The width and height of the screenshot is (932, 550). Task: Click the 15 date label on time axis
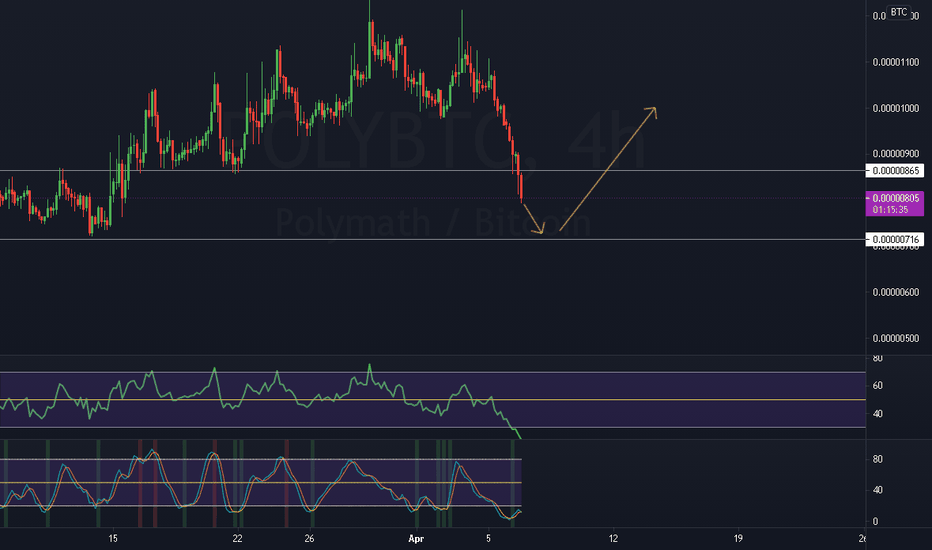(x=113, y=539)
